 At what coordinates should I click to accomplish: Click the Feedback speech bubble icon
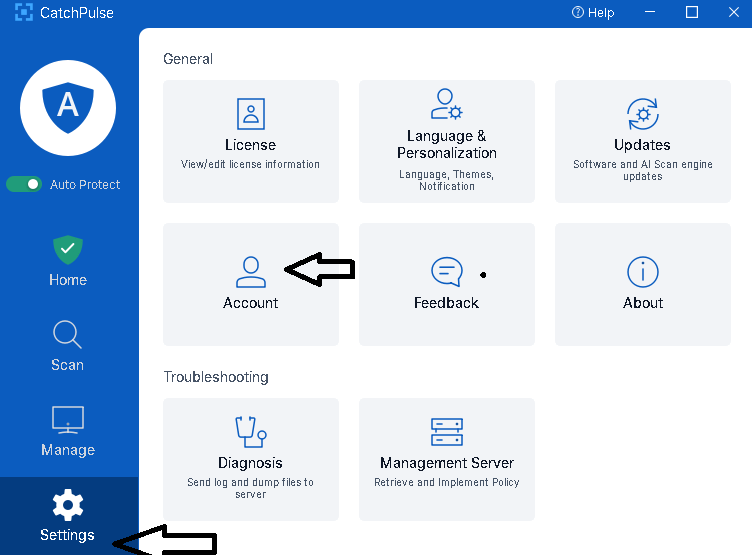point(446,271)
